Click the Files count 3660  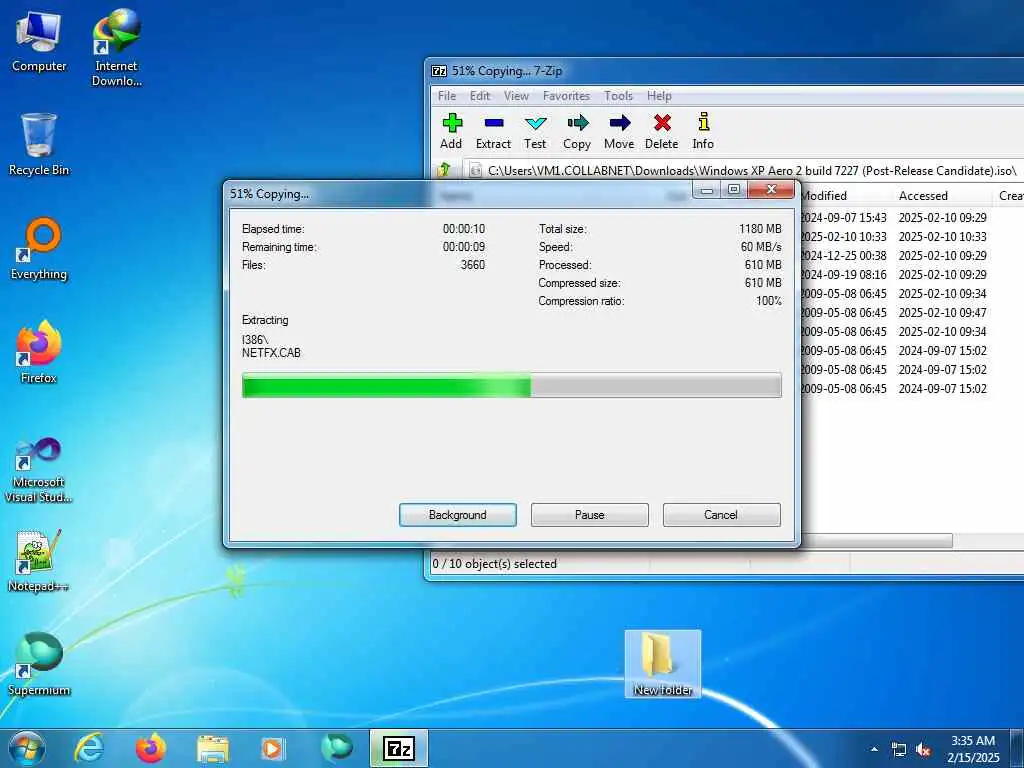point(473,264)
